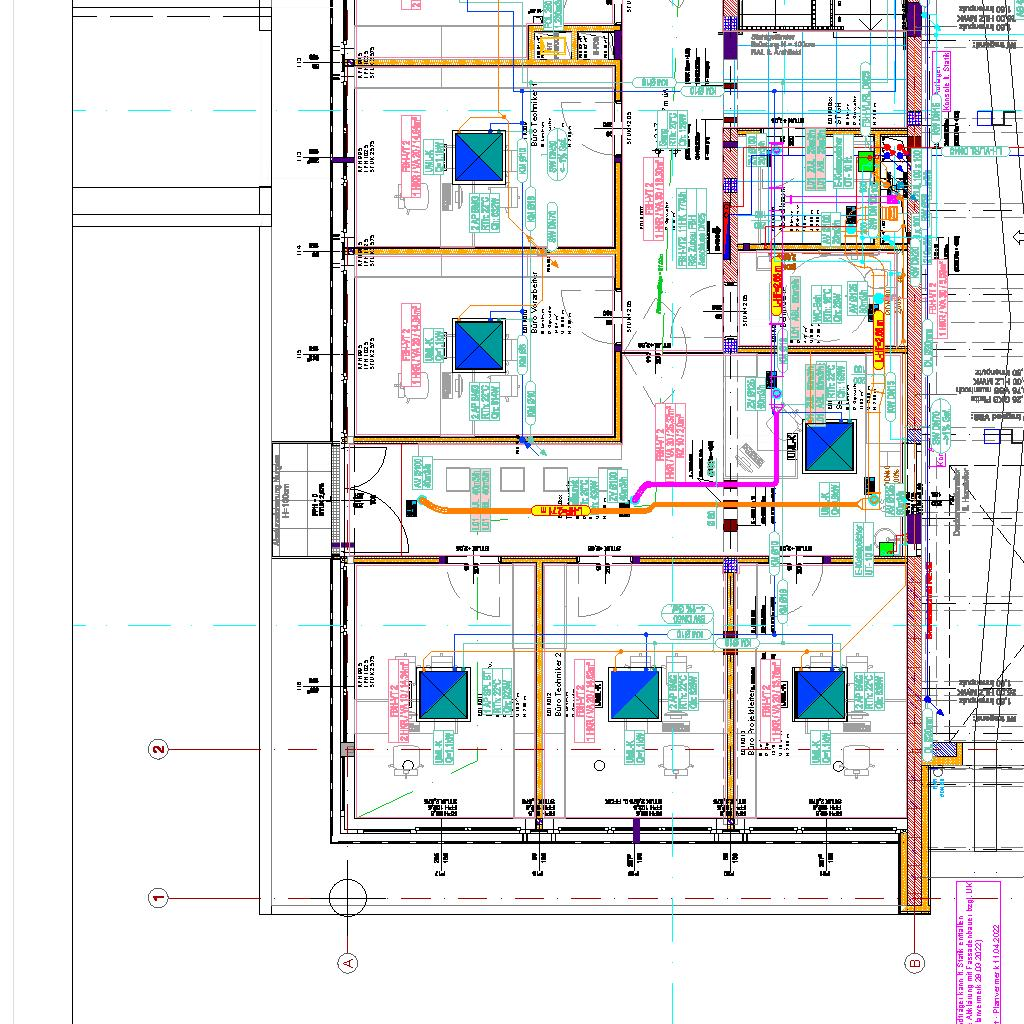Click the pink FBH-VT 2 label in Büro Vorarbeiter

[x=411, y=344]
